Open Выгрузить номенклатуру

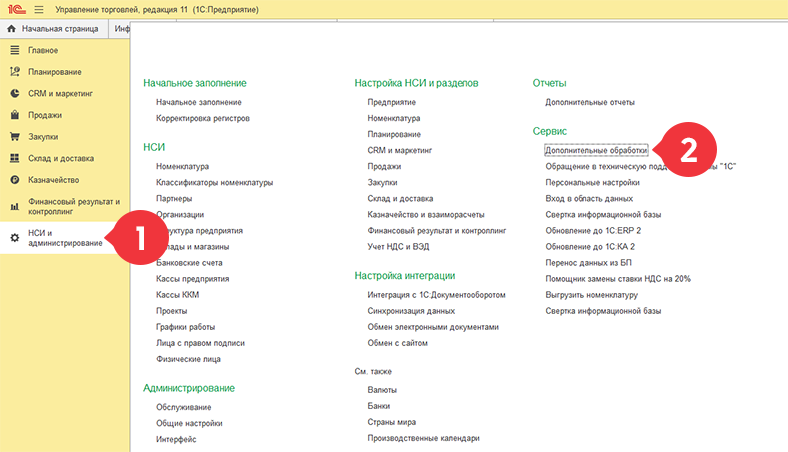tap(592, 295)
